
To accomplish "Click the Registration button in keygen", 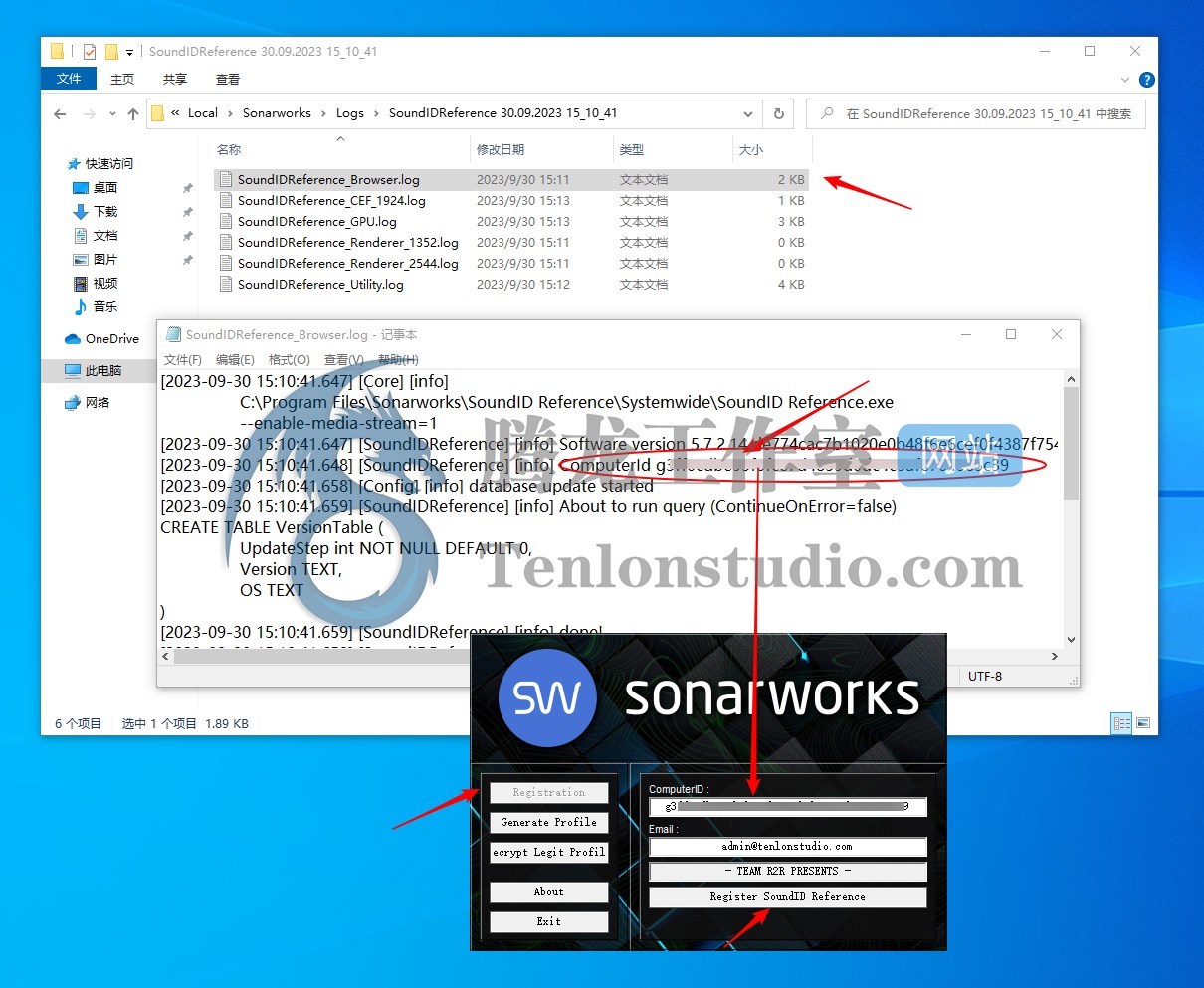I will [x=549, y=793].
